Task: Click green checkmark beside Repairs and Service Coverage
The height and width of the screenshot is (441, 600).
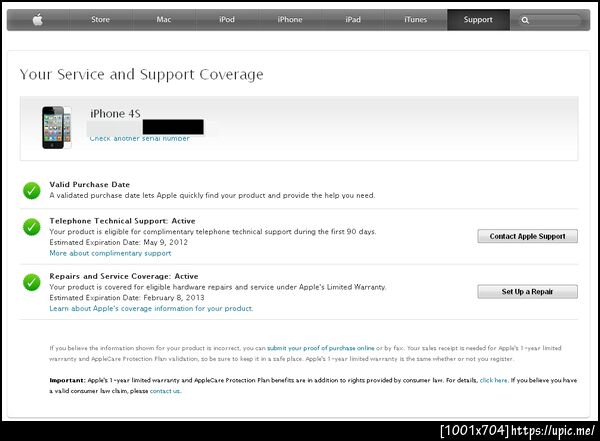Action: (32, 282)
